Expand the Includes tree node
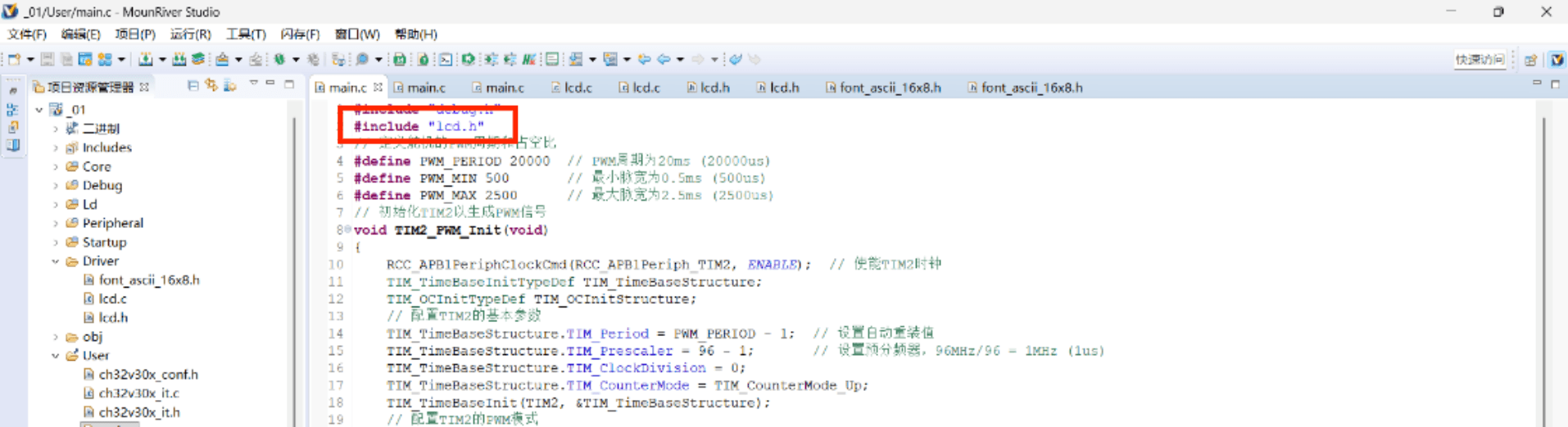 (x=56, y=148)
